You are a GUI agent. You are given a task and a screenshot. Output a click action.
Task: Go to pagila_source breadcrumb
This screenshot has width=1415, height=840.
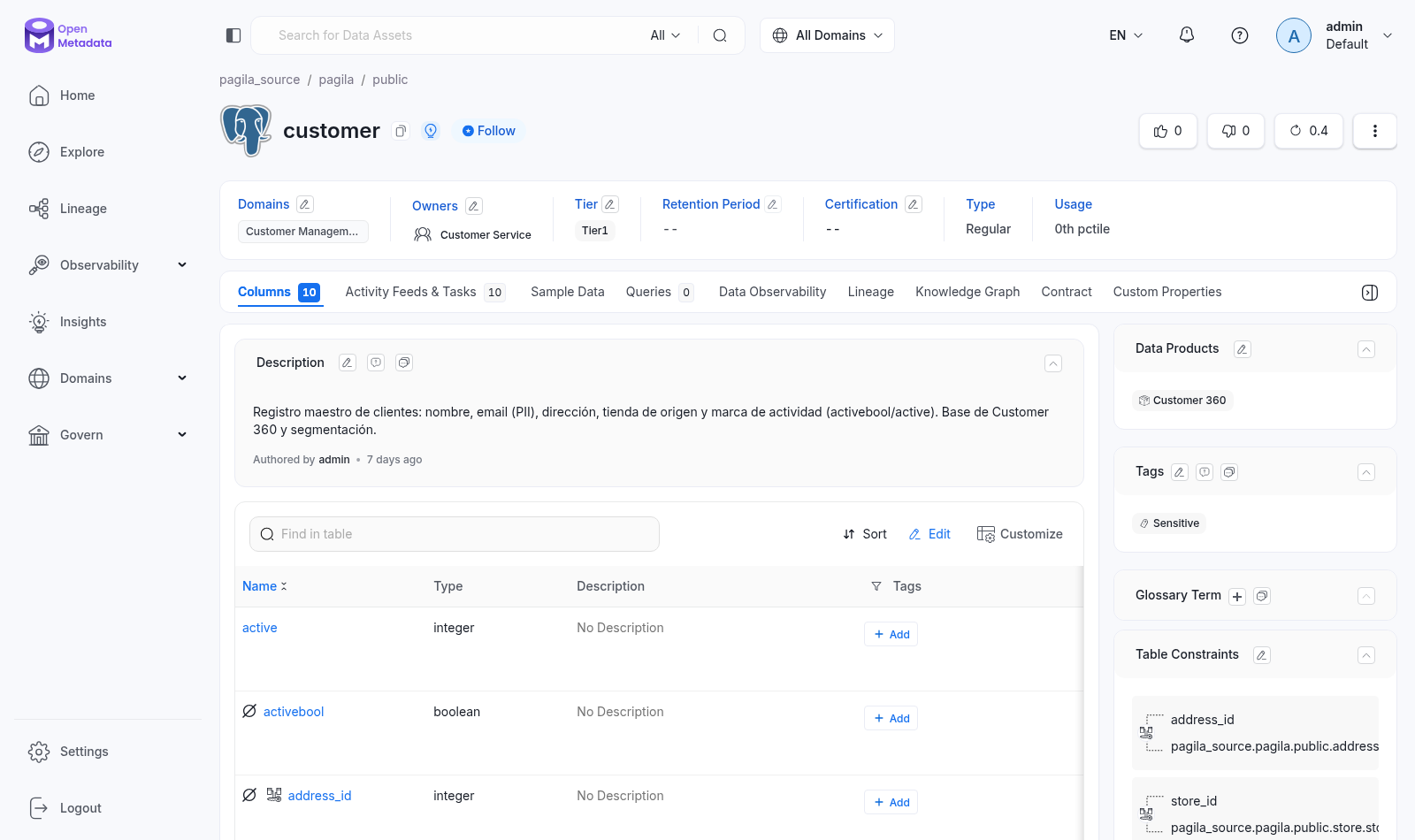[x=260, y=80]
